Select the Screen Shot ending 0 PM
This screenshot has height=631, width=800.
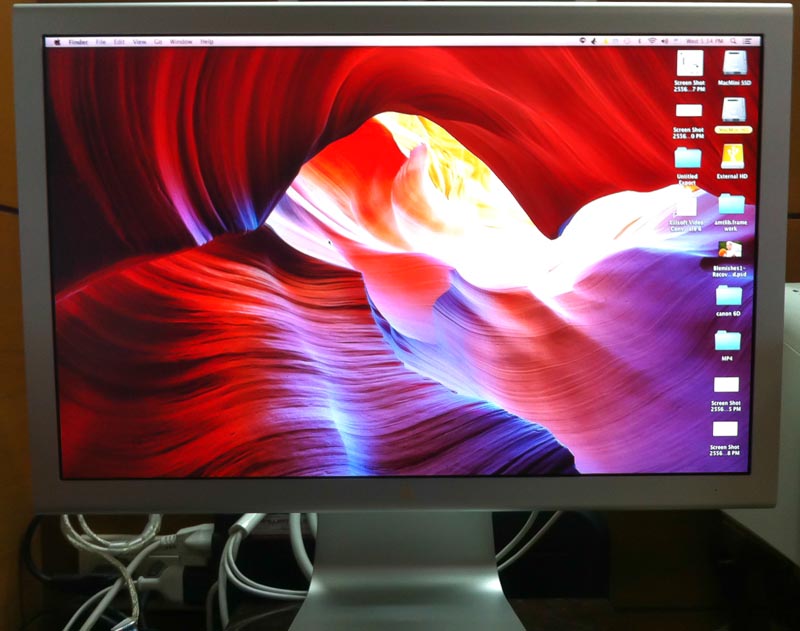pyautogui.click(x=689, y=111)
